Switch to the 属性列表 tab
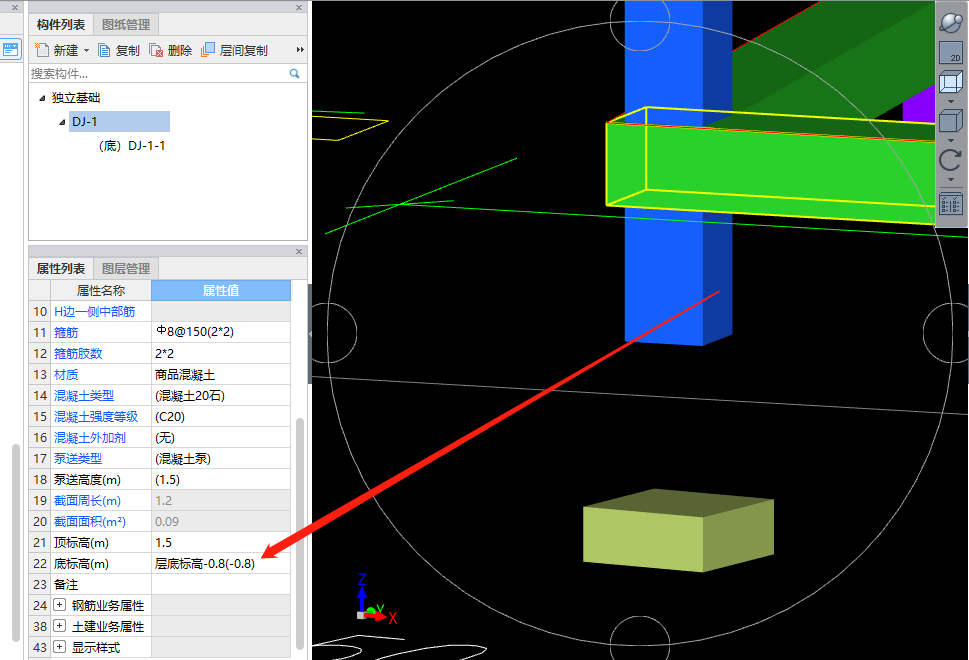Image resolution: width=969 pixels, height=660 pixels. tap(61, 269)
